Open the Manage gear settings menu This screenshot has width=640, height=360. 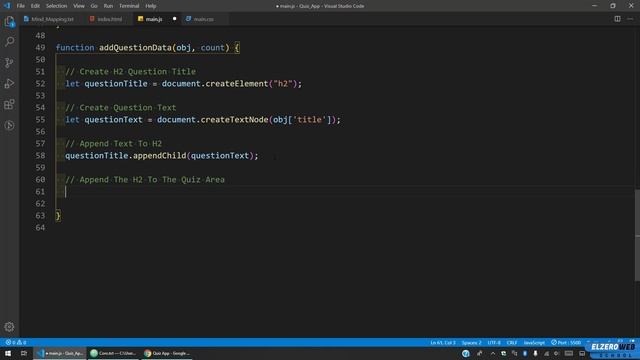pos(9,327)
